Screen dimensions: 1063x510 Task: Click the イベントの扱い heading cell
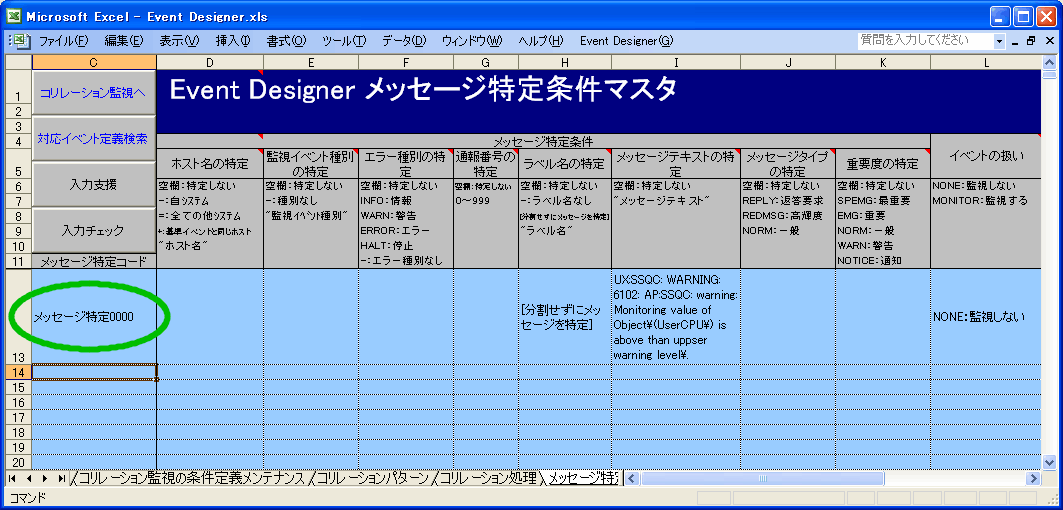coord(986,156)
